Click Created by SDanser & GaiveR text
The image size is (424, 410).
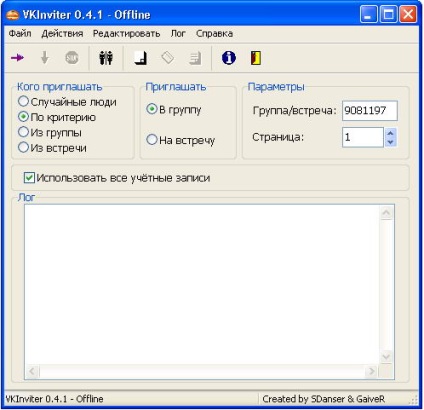tap(323, 399)
